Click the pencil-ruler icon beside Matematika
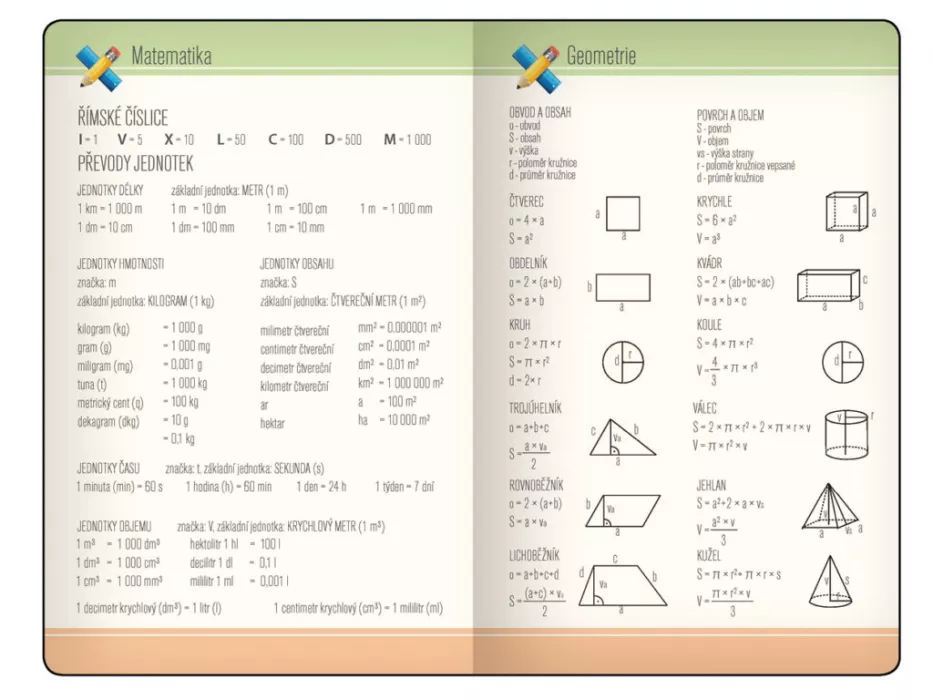Viewport: 933px width, 700px height. pyautogui.click(x=98, y=62)
